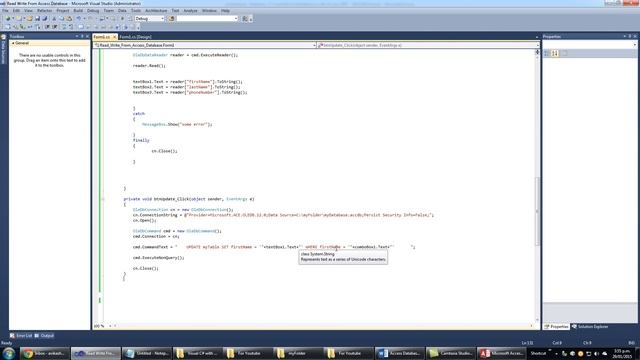This screenshot has height=360, width=640.
Task: Click the Categorized view icon in Properties
Action: pyautogui.click(x=547, y=53)
